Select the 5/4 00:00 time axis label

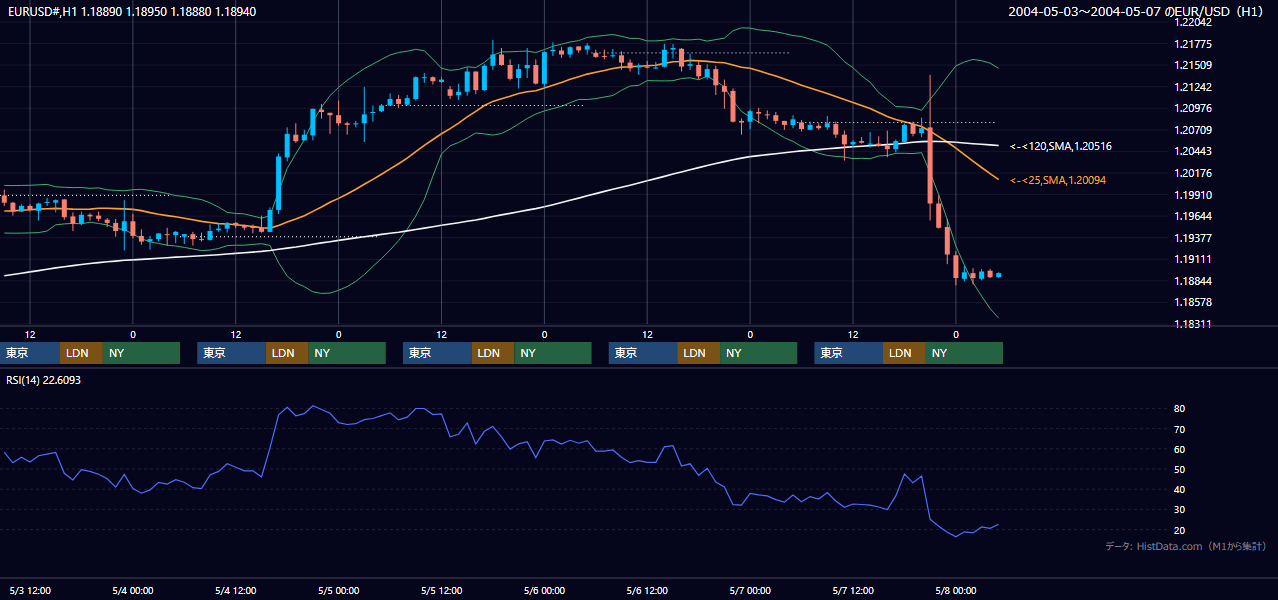click(x=133, y=590)
